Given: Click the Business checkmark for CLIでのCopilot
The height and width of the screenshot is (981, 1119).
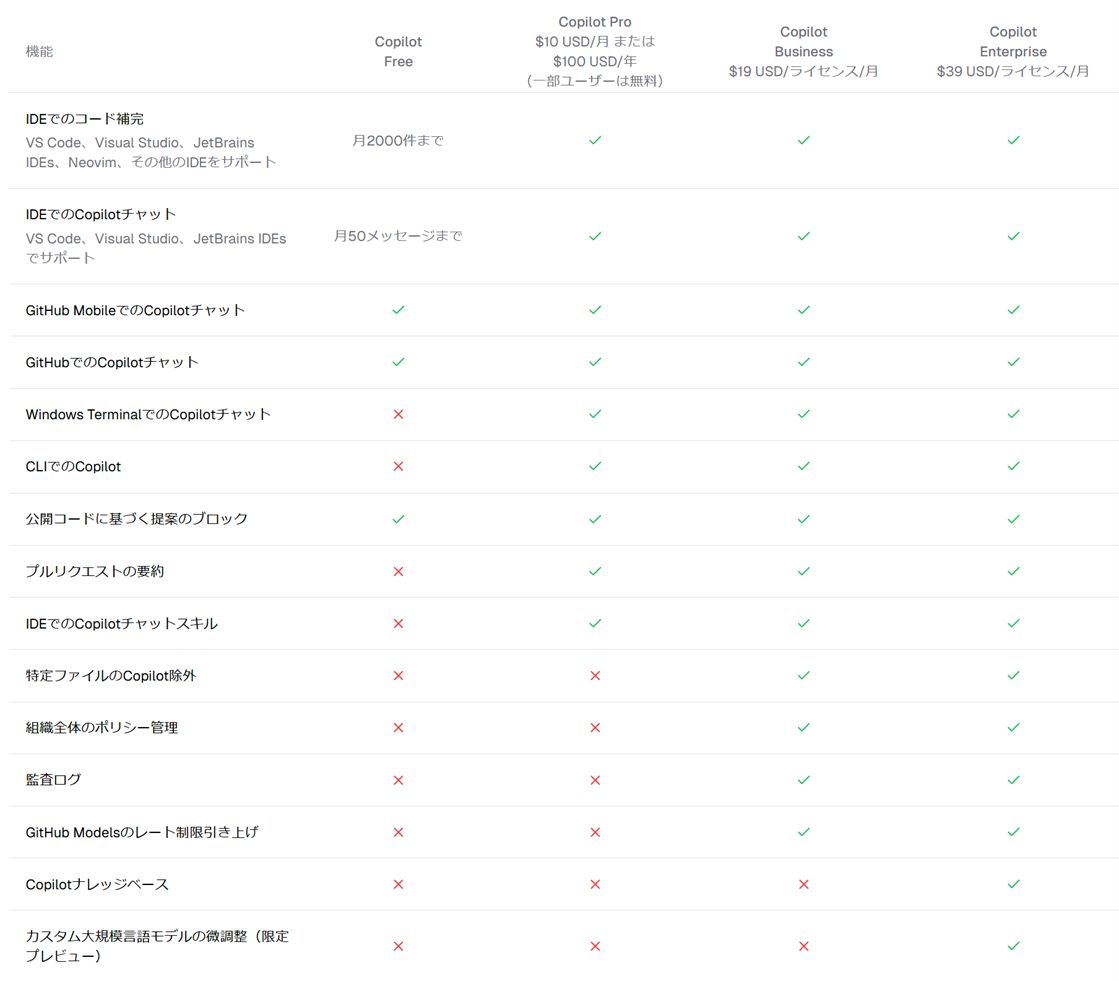Looking at the screenshot, I should pyautogui.click(x=804, y=466).
